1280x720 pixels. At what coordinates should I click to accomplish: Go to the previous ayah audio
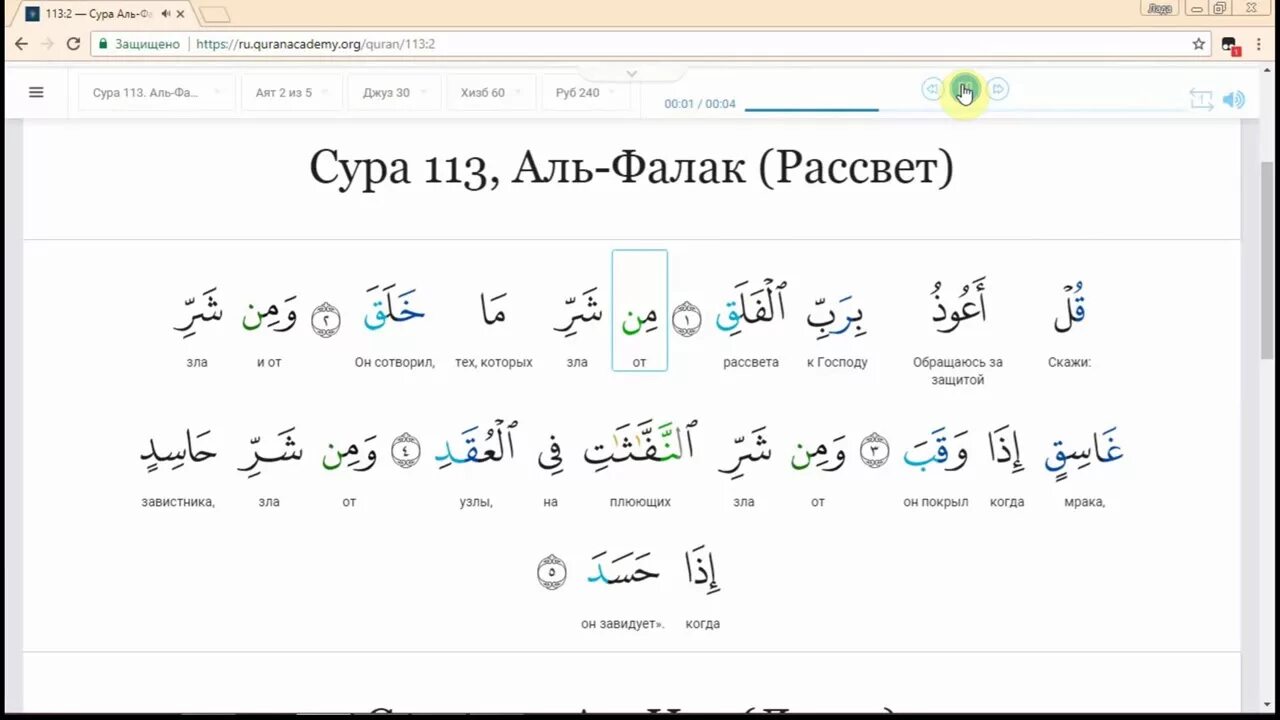[932, 89]
